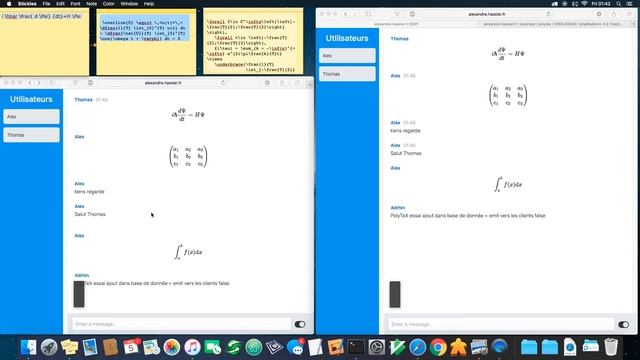Click the menu bar clock

(x=601, y=4)
